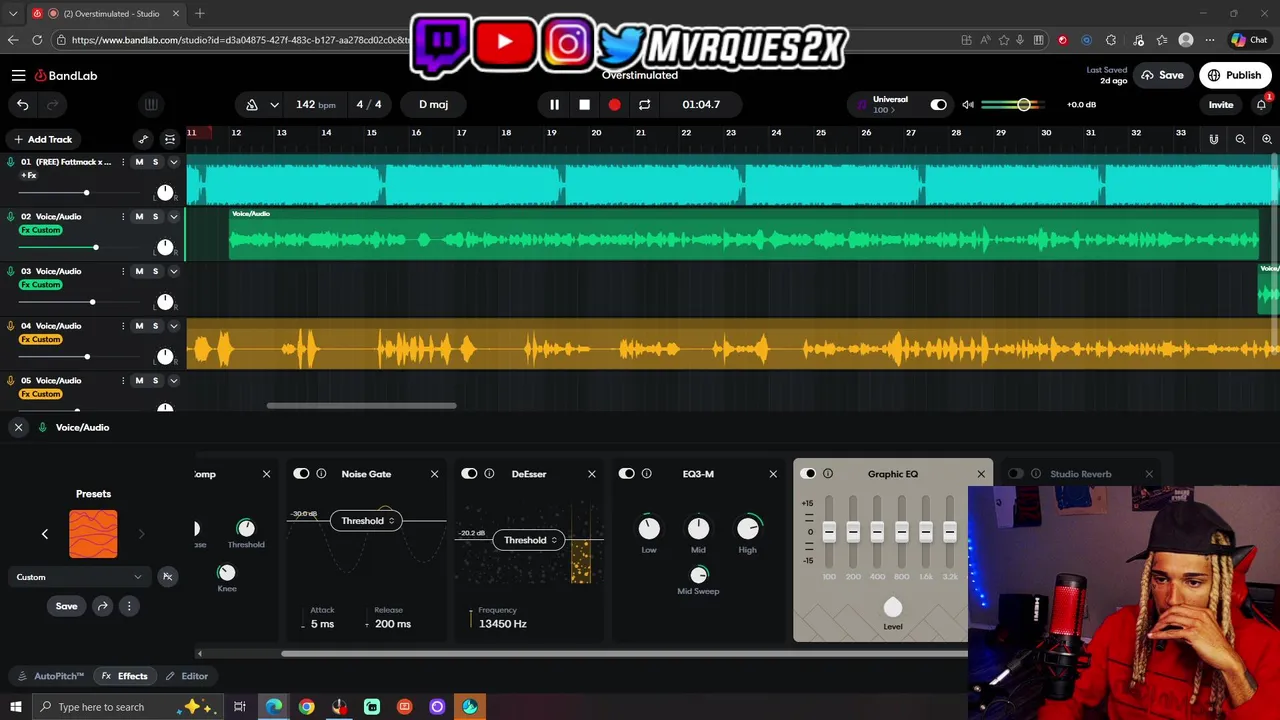
Task: Open info for DeEsser effect
Action: (489, 474)
